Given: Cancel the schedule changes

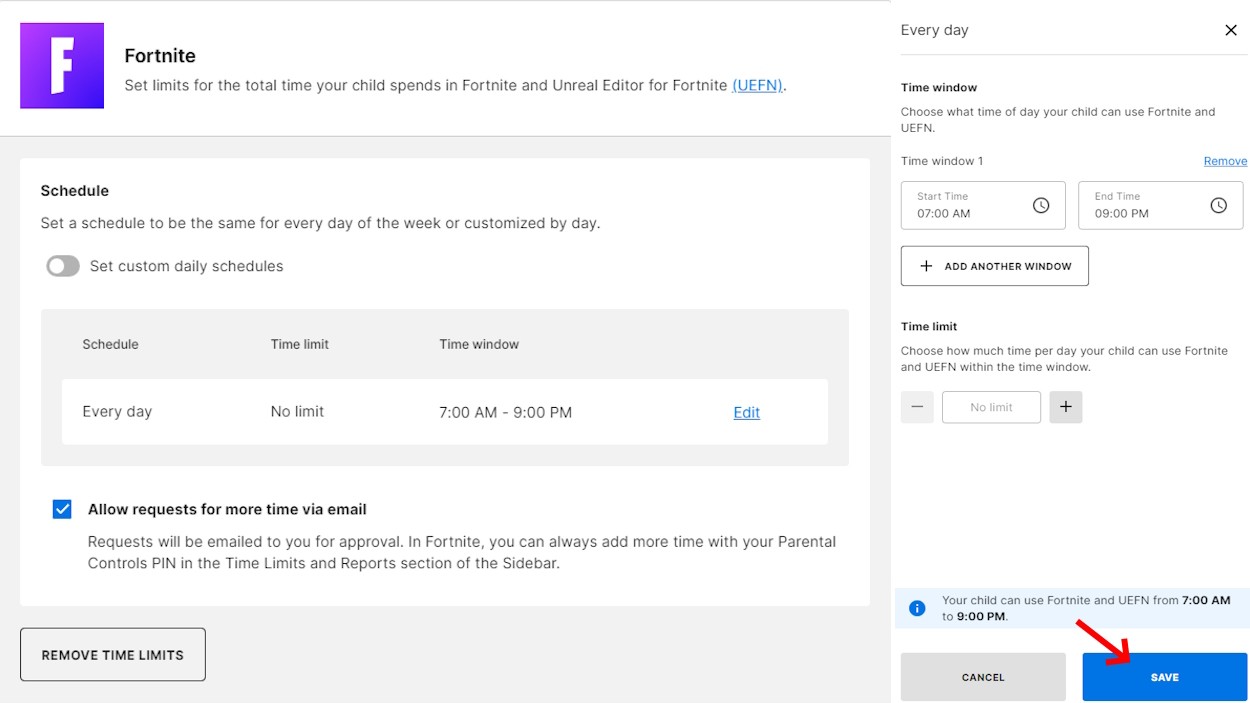Looking at the screenshot, I should [983, 677].
